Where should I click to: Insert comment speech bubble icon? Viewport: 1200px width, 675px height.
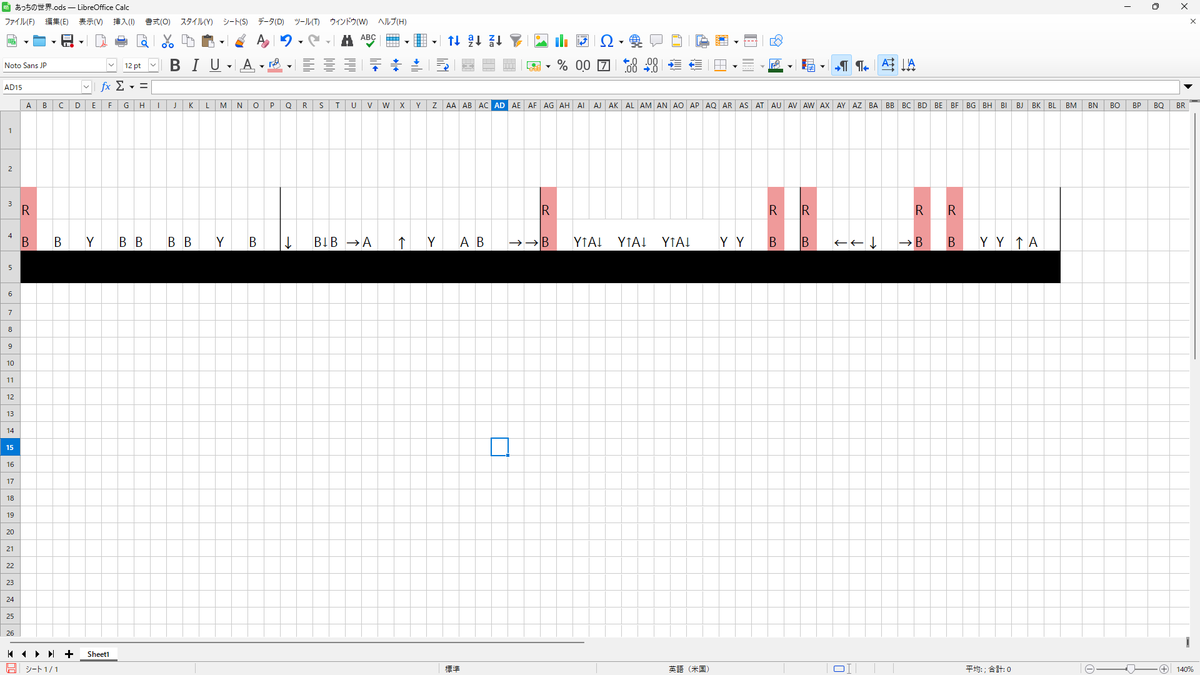tap(657, 41)
